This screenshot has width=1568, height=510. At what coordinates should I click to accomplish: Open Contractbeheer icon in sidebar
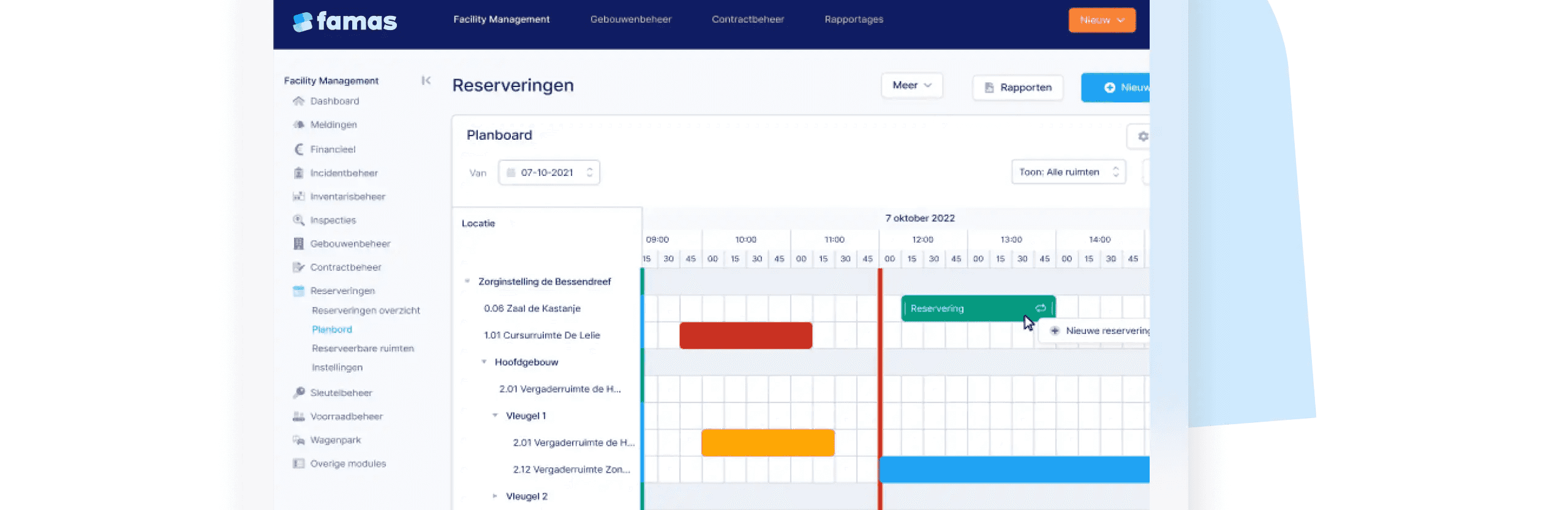click(298, 267)
